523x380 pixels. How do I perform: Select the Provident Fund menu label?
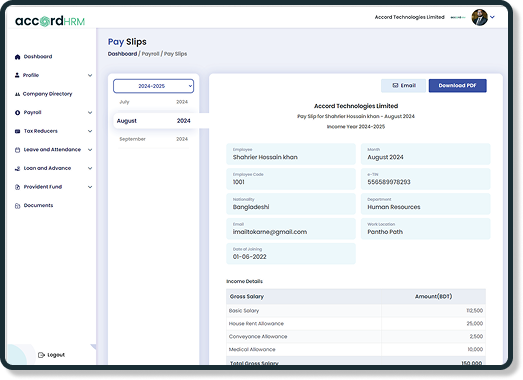tap(43, 187)
